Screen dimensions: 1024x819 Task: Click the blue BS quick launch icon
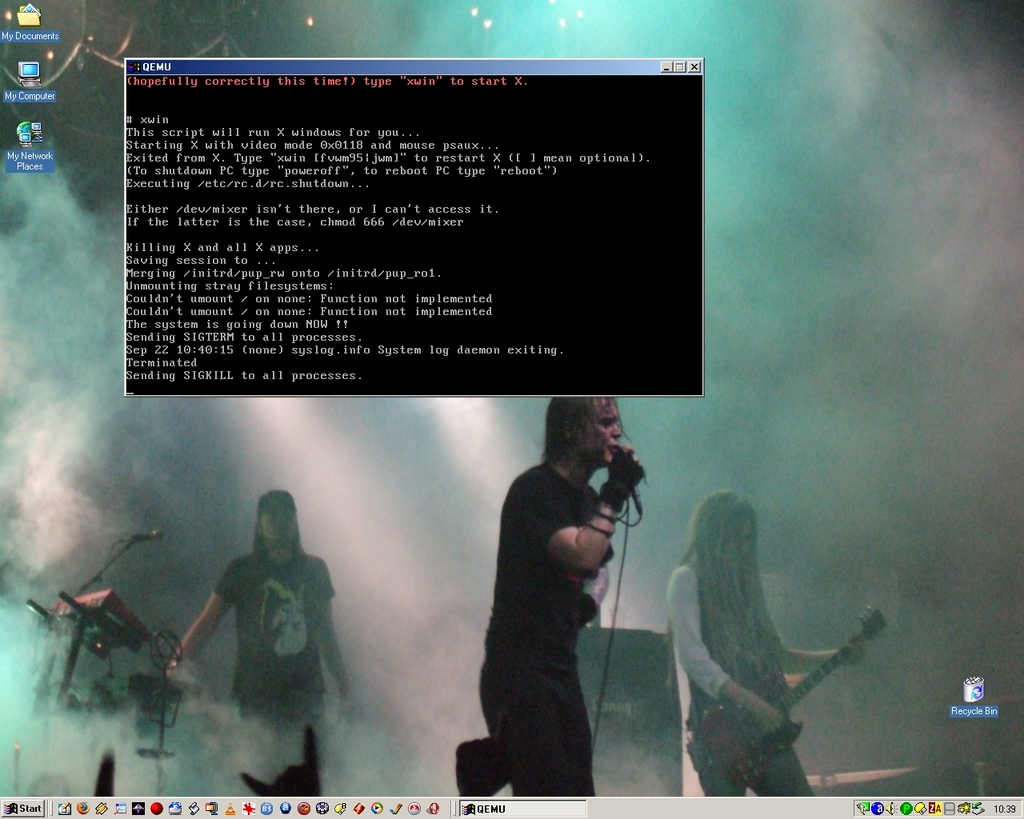[267, 809]
